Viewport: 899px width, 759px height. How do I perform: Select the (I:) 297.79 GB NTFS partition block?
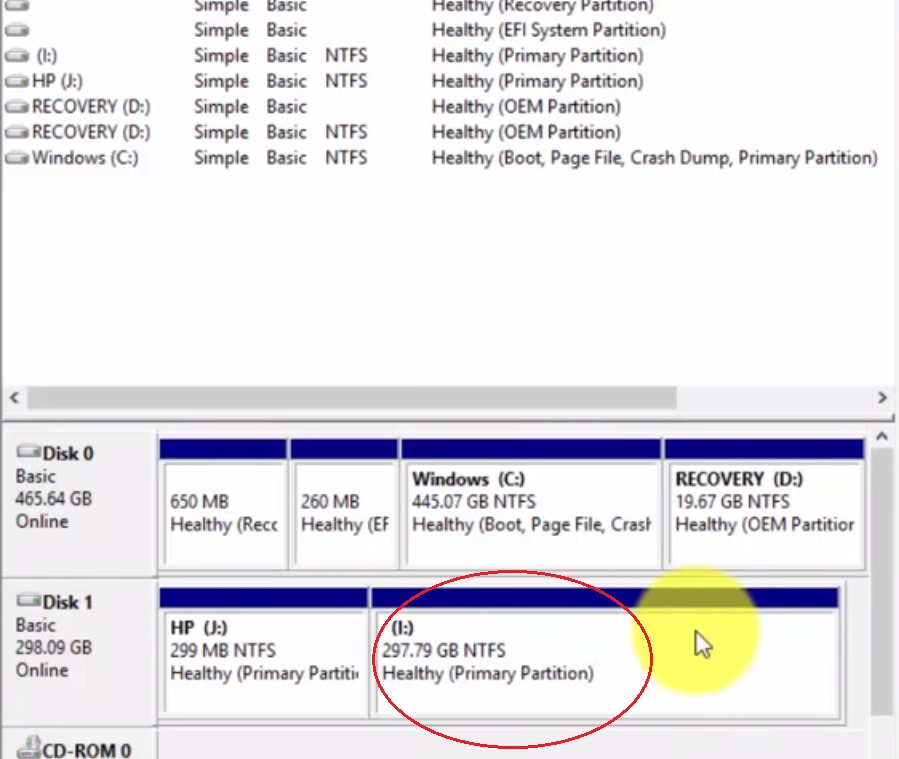[x=605, y=653]
